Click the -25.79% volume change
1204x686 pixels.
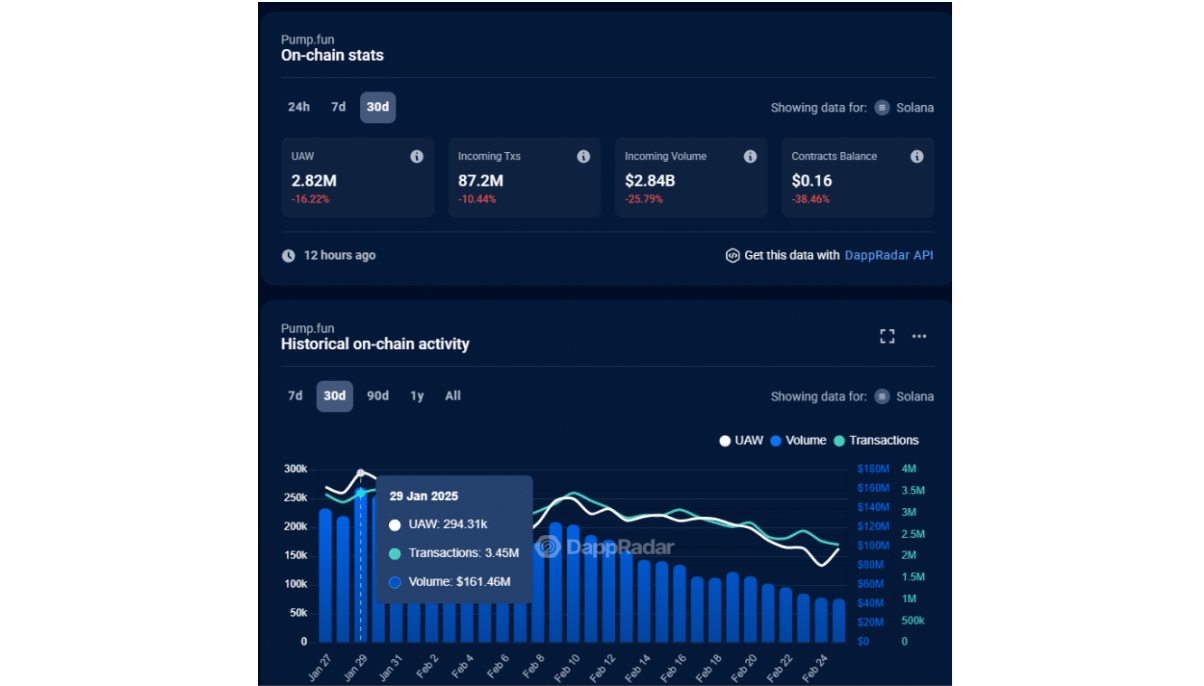click(x=645, y=200)
